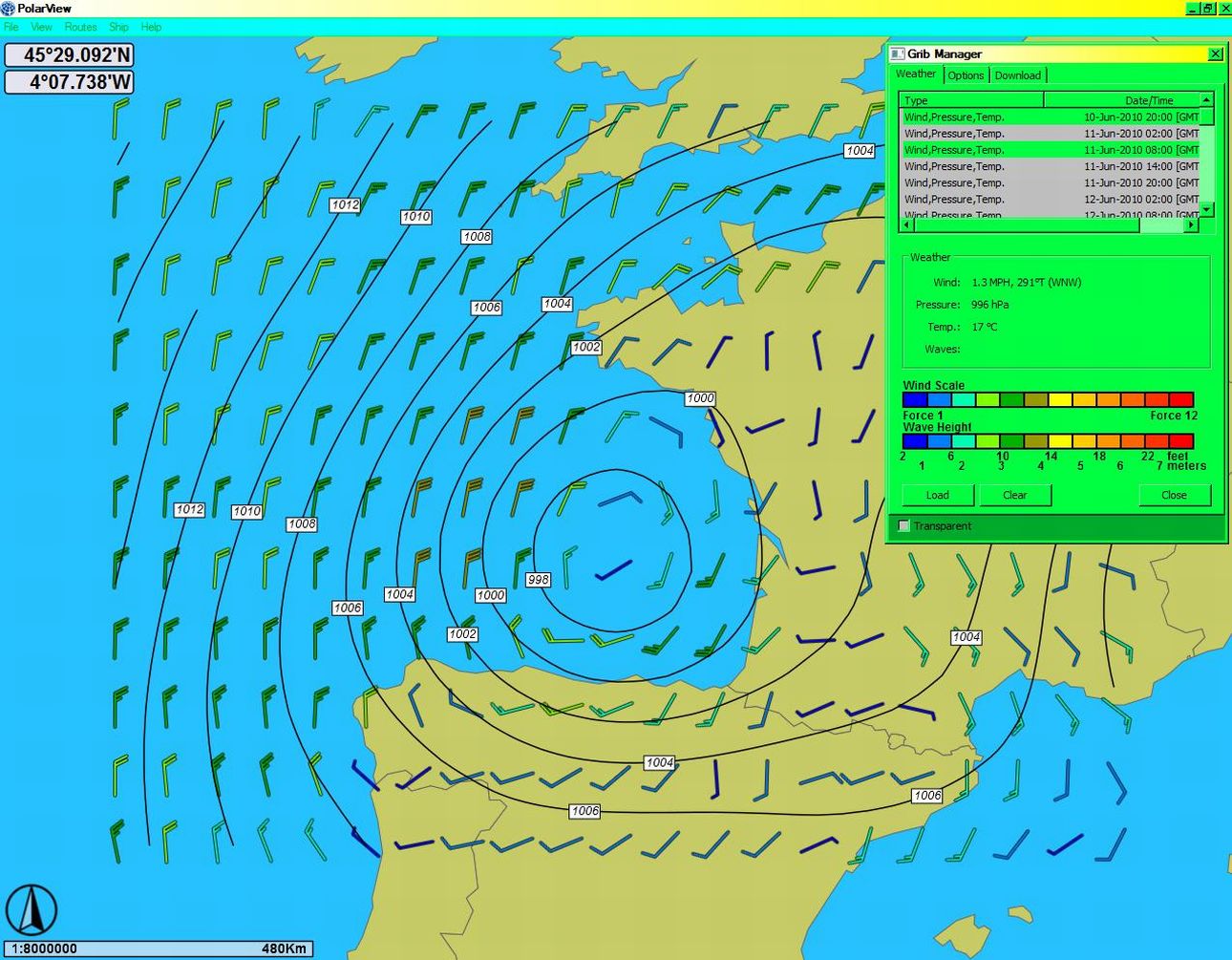1232x960 pixels.
Task: Click the Grib Manager window icon
Action: (897, 54)
